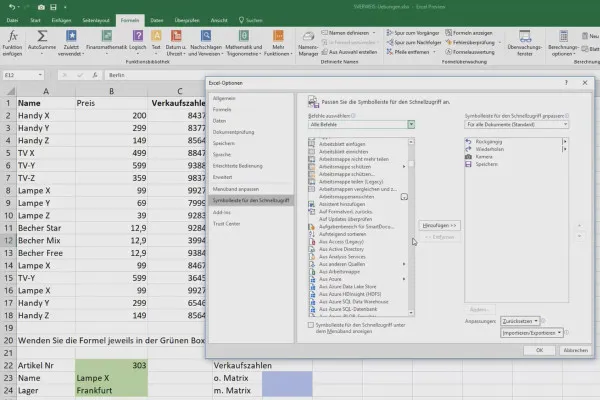Open Dokumentprüfung in options sidebar
Viewport: 600px width, 400px height.
(x=251, y=132)
